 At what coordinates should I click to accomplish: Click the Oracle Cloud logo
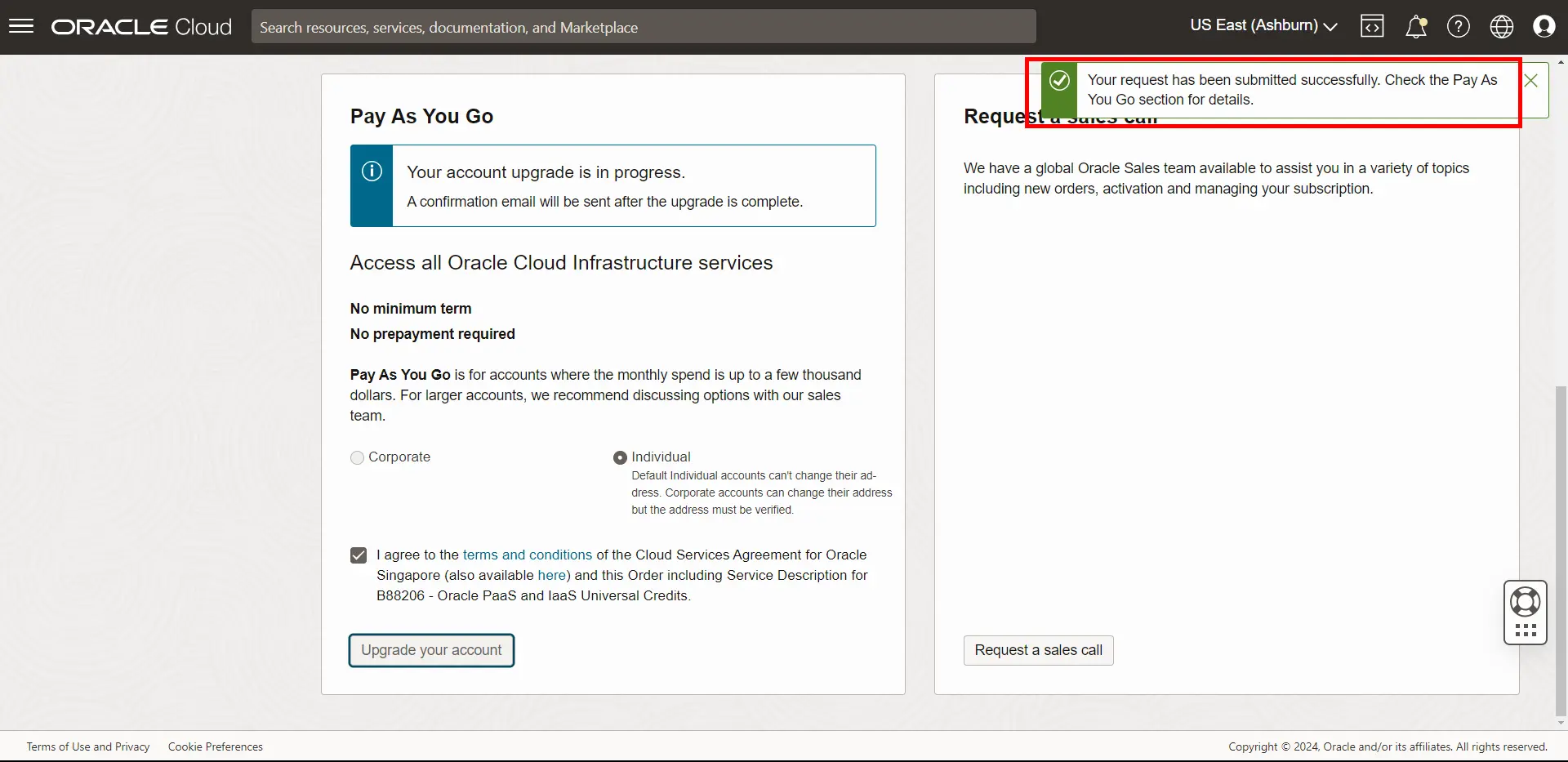click(x=141, y=27)
